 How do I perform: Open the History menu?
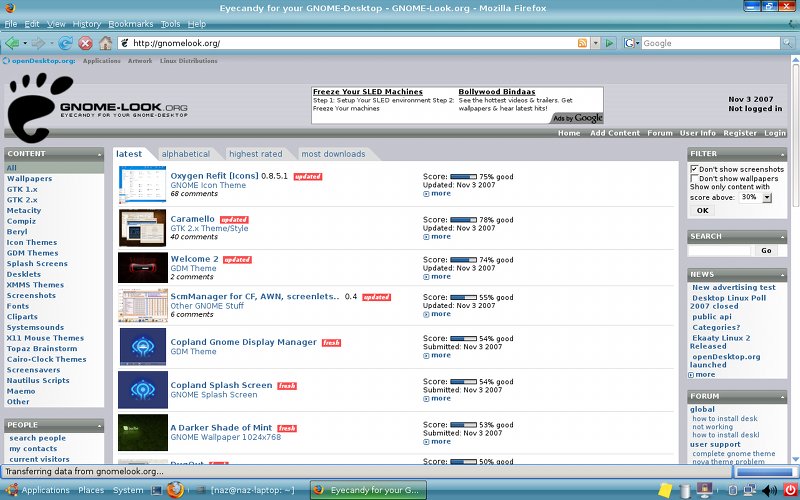pyautogui.click(x=87, y=24)
